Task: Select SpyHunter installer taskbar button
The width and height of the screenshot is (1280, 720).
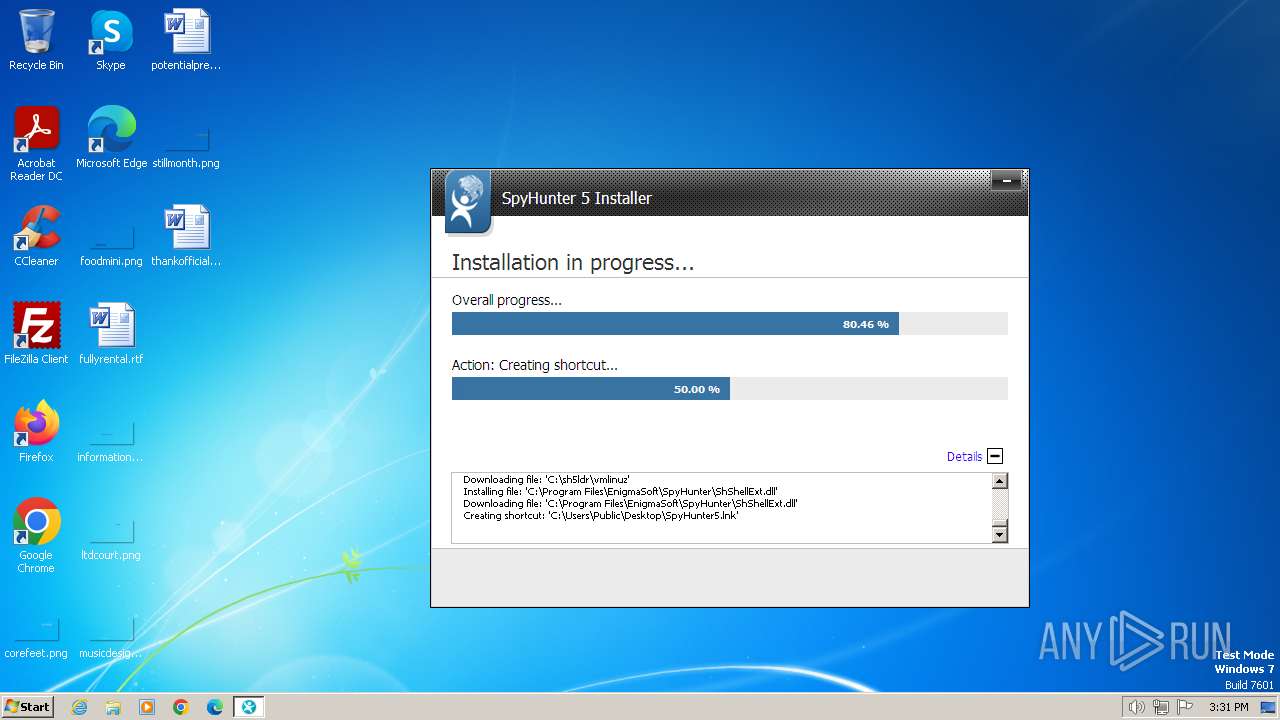Action: (249, 707)
